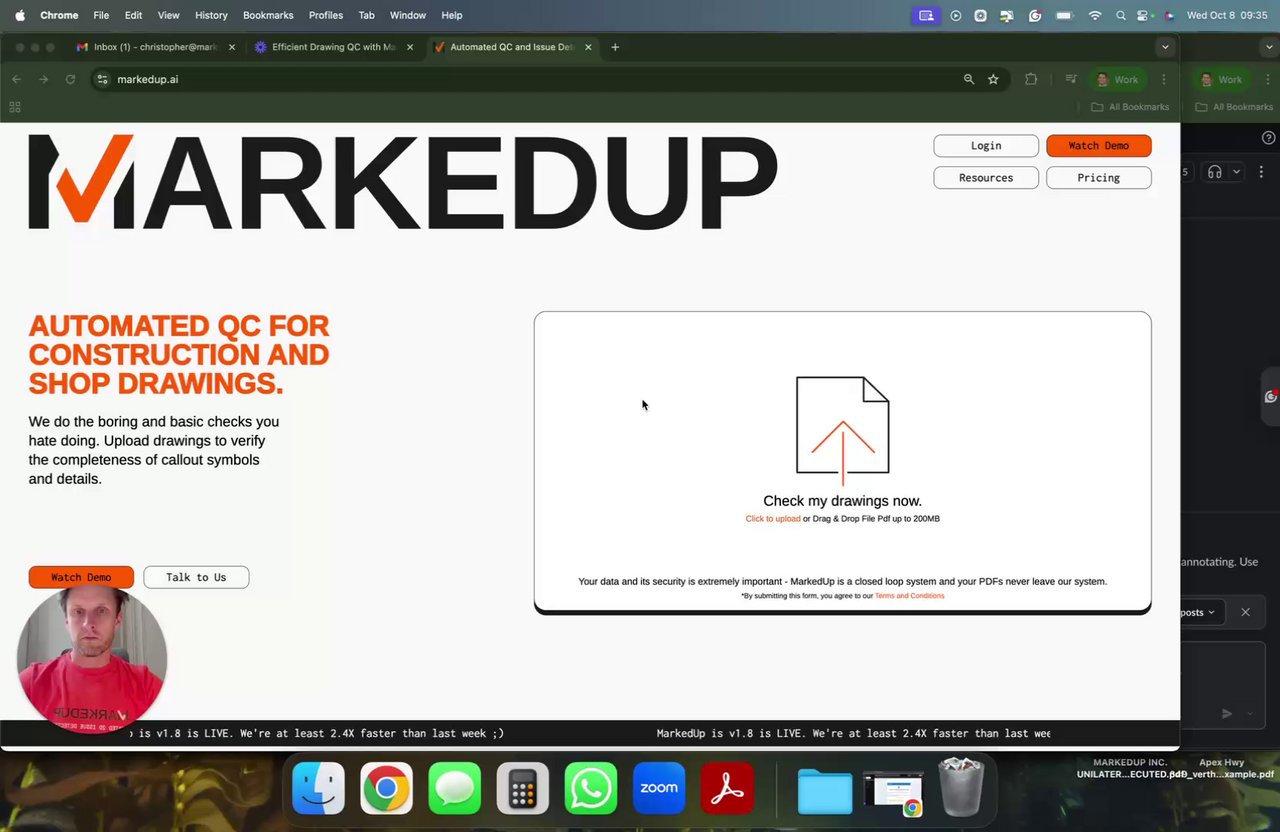Click the help question mark in background window

pos(1268,138)
